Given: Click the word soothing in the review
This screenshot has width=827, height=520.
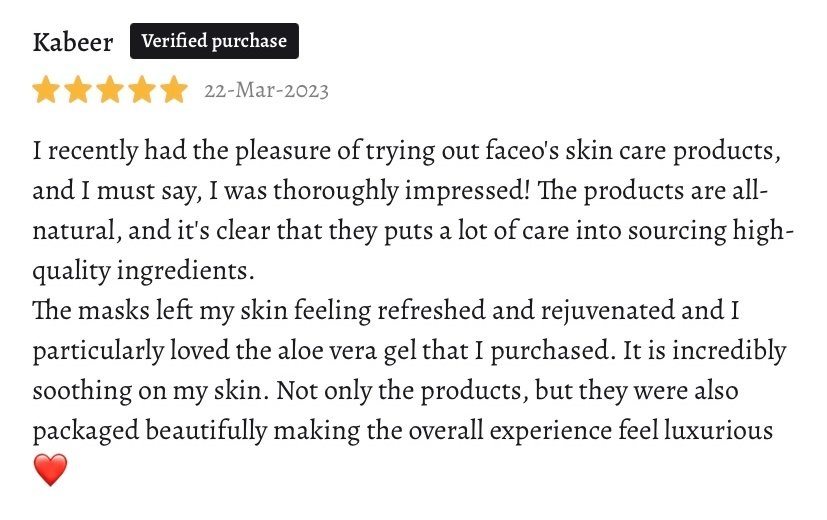Looking at the screenshot, I should (82, 391).
